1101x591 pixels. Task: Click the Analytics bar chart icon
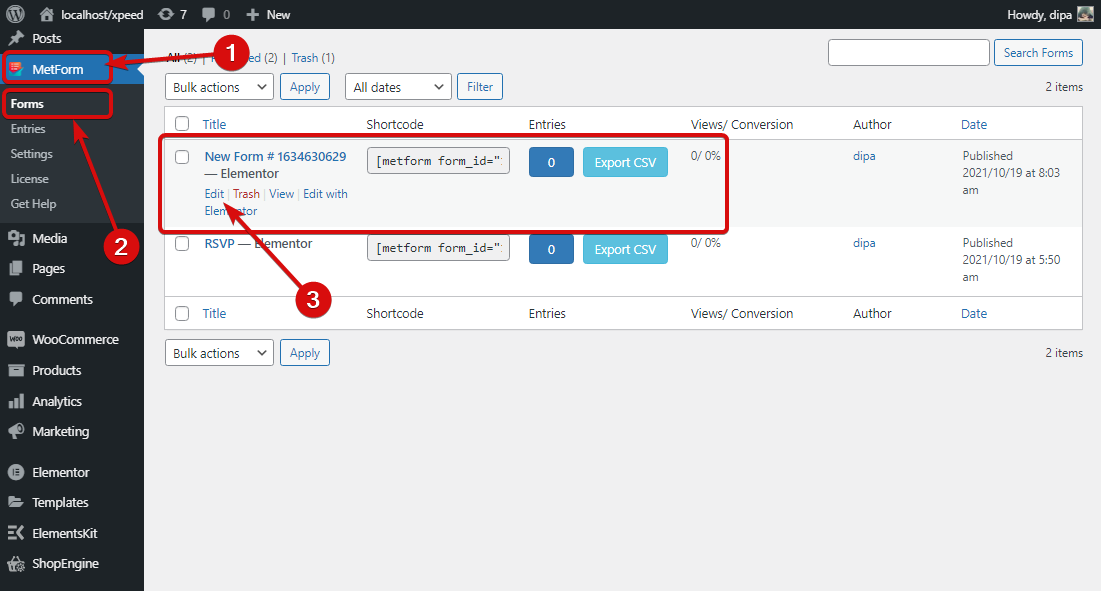click(x=16, y=401)
